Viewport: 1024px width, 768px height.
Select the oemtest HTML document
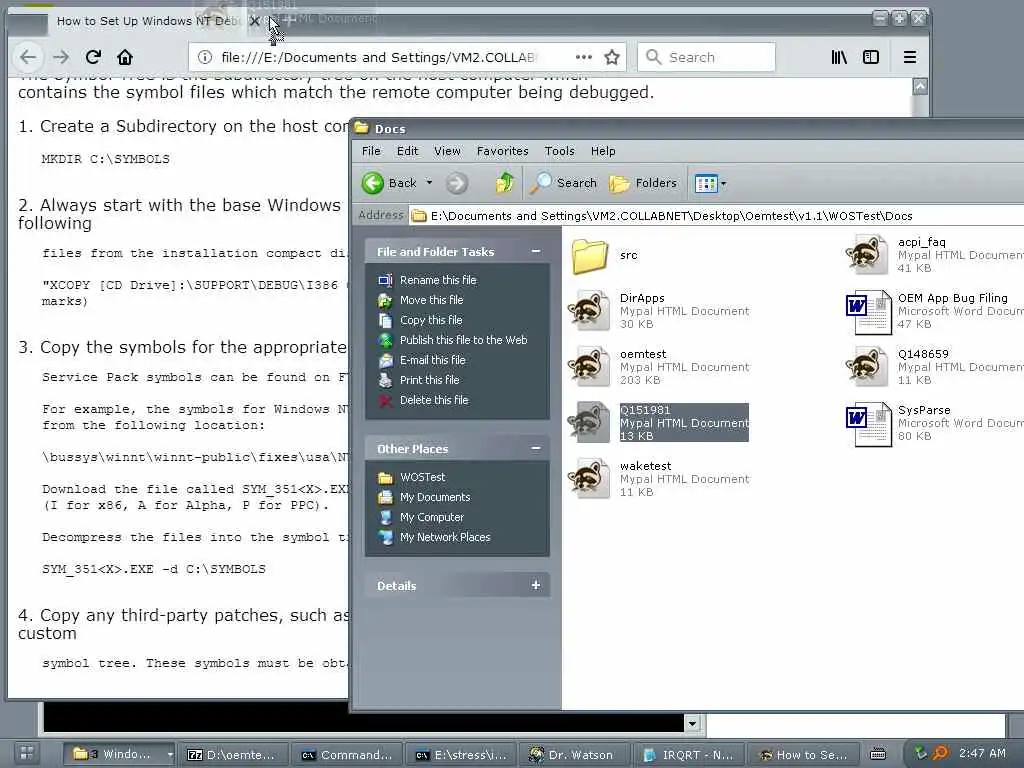coord(658,367)
